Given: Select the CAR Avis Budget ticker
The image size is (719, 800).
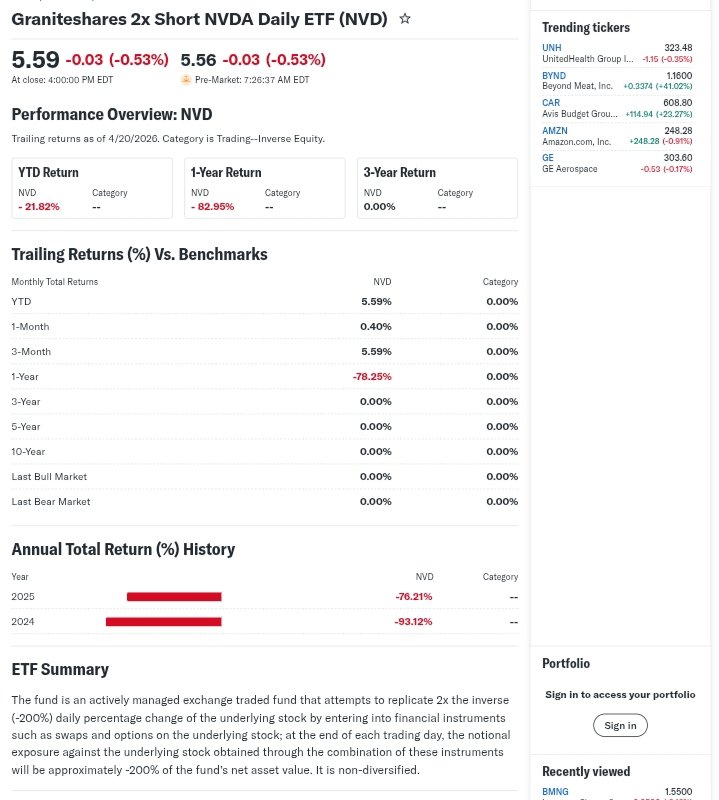Looking at the screenshot, I should click(551, 103).
